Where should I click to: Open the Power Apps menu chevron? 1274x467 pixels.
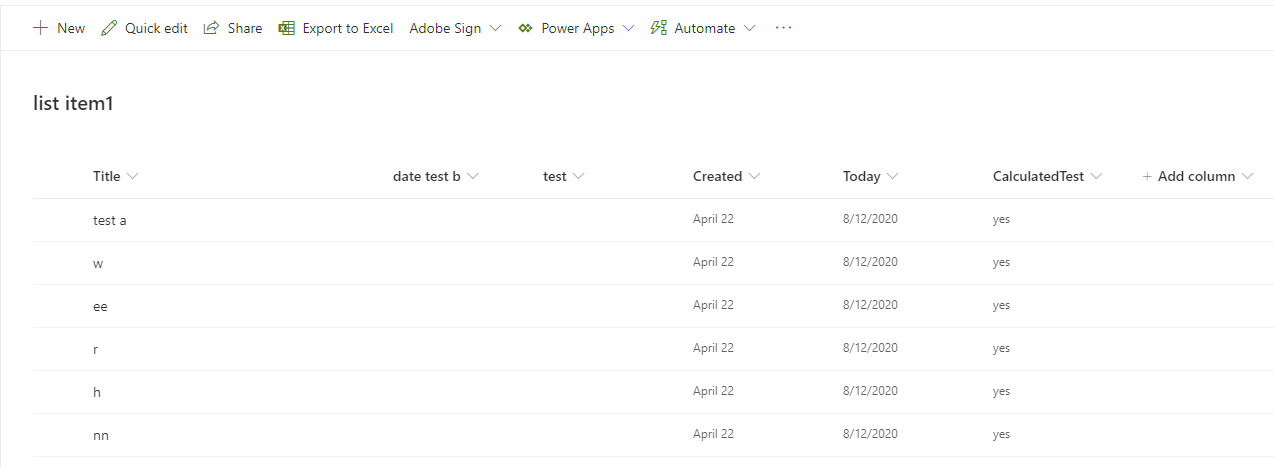tap(628, 28)
